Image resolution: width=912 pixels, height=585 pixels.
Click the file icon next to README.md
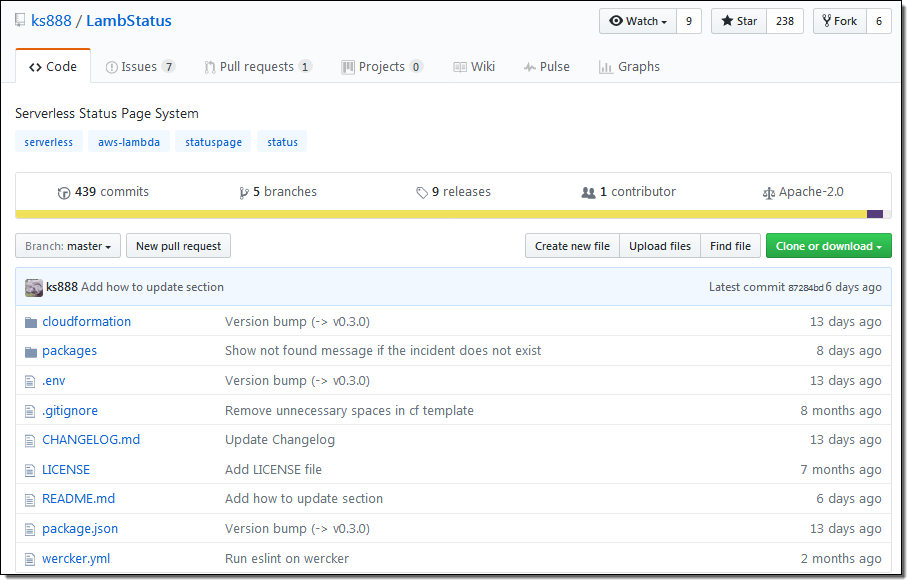point(30,500)
